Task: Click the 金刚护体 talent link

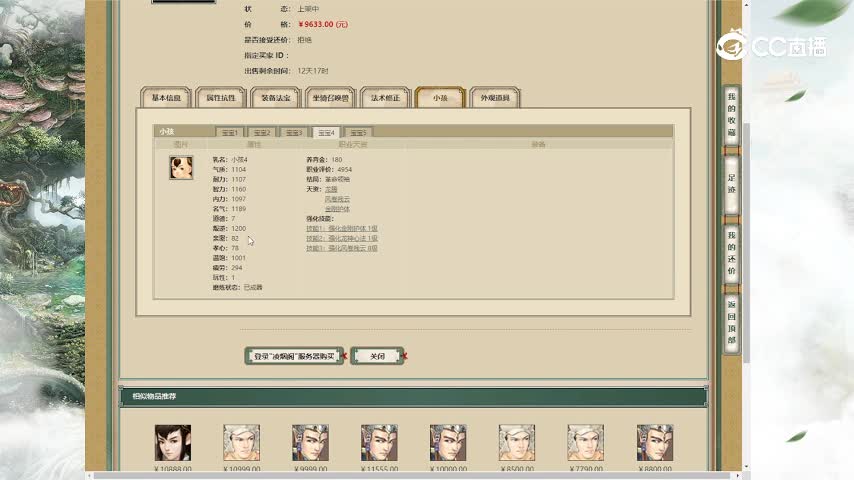Action: [x=337, y=209]
